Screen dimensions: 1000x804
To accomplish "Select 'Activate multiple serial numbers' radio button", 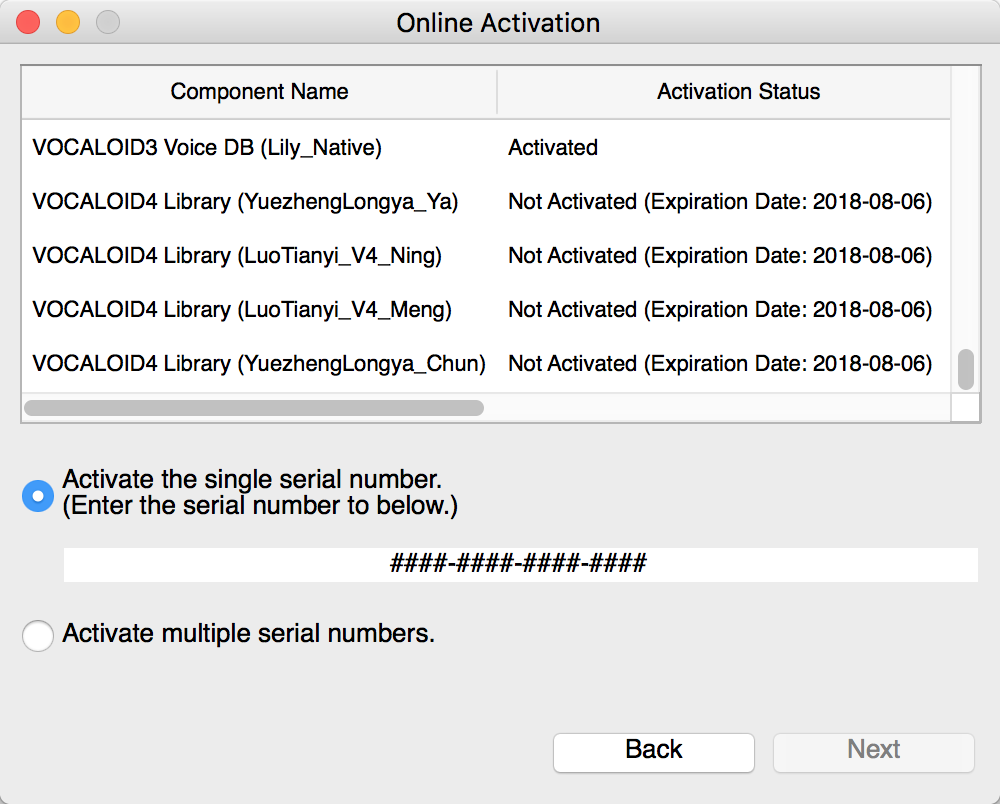I will [38, 635].
